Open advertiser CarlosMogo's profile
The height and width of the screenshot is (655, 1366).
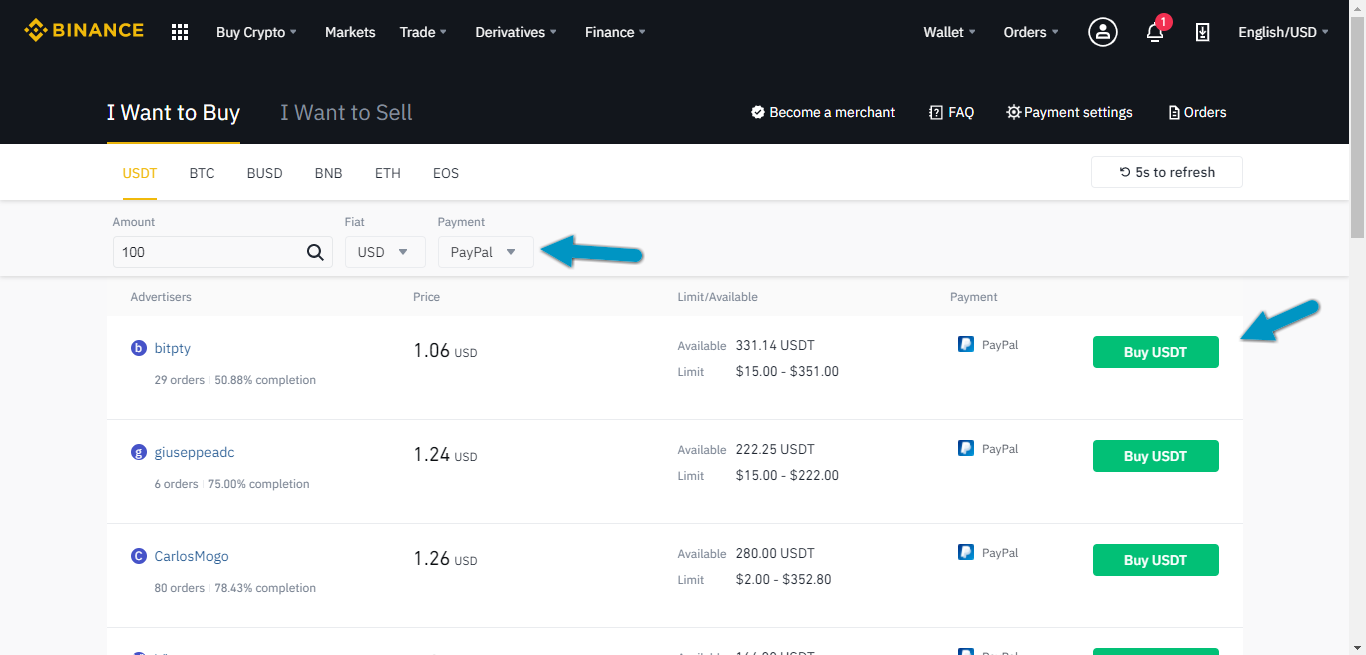point(191,556)
